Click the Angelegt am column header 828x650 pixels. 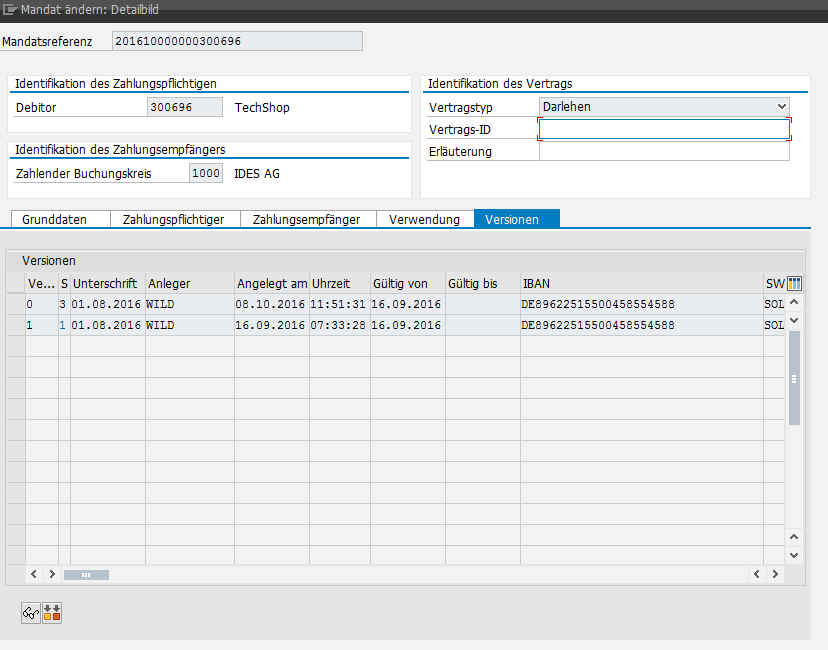(x=271, y=283)
